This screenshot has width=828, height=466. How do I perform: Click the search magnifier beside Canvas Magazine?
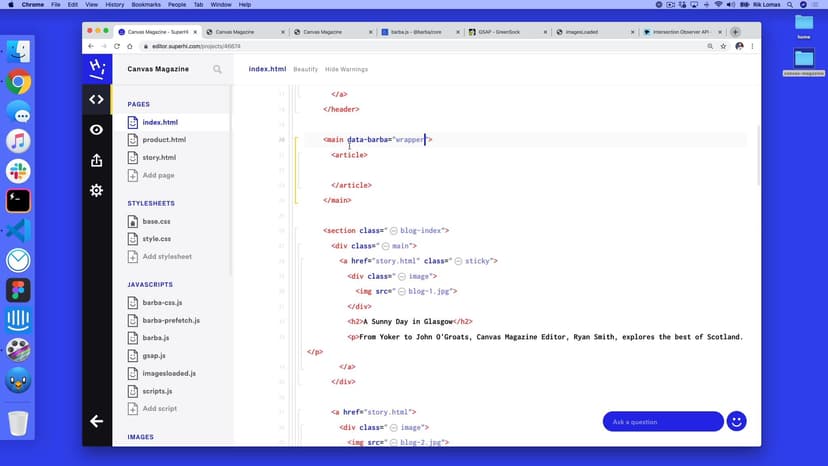click(217, 70)
